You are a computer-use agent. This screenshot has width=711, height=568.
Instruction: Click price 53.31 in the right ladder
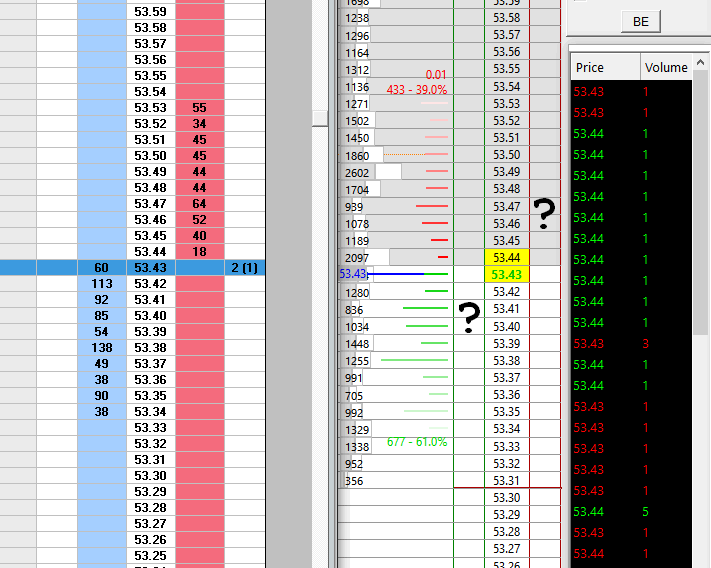point(506,481)
